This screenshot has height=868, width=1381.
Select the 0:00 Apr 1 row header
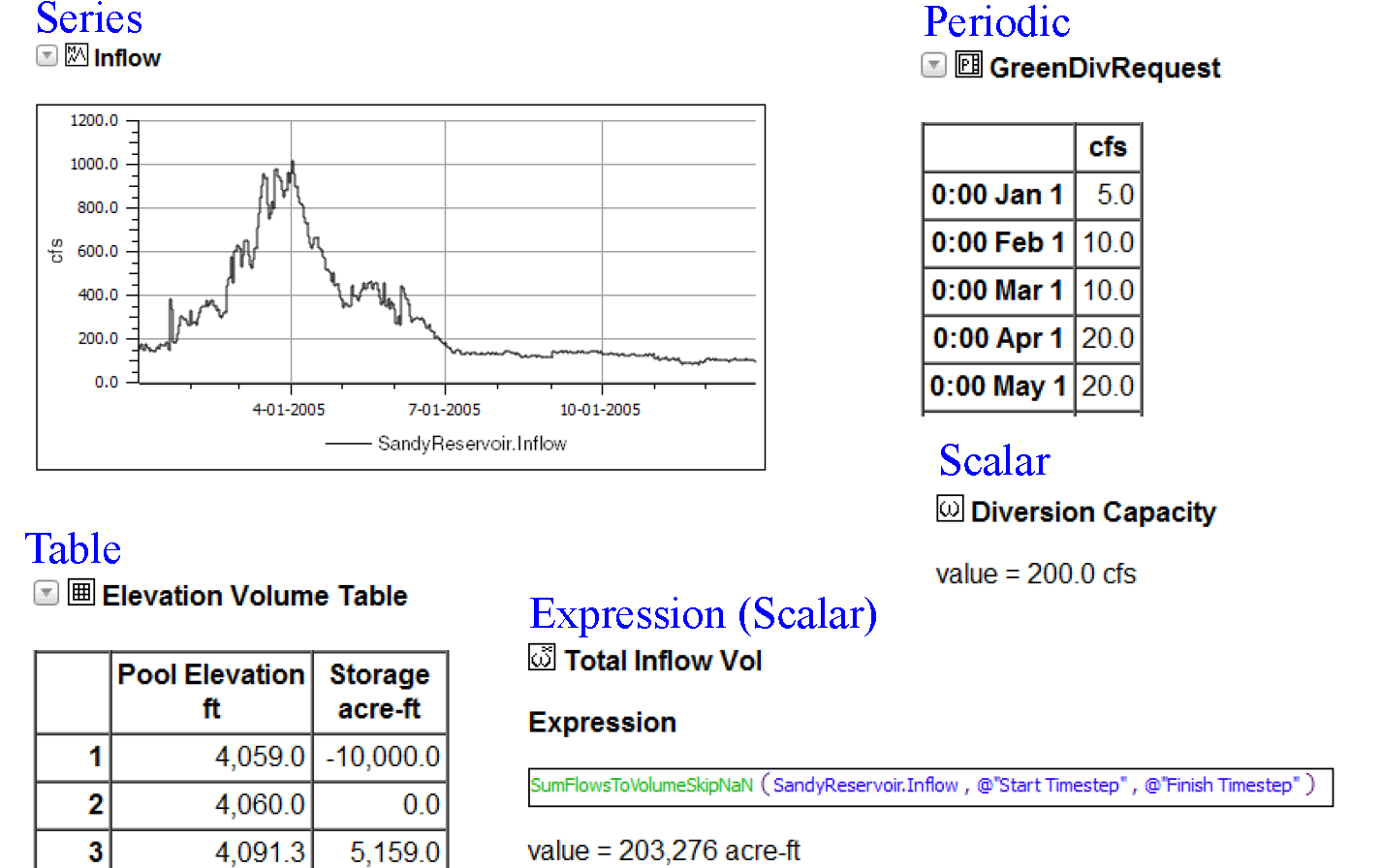click(997, 338)
